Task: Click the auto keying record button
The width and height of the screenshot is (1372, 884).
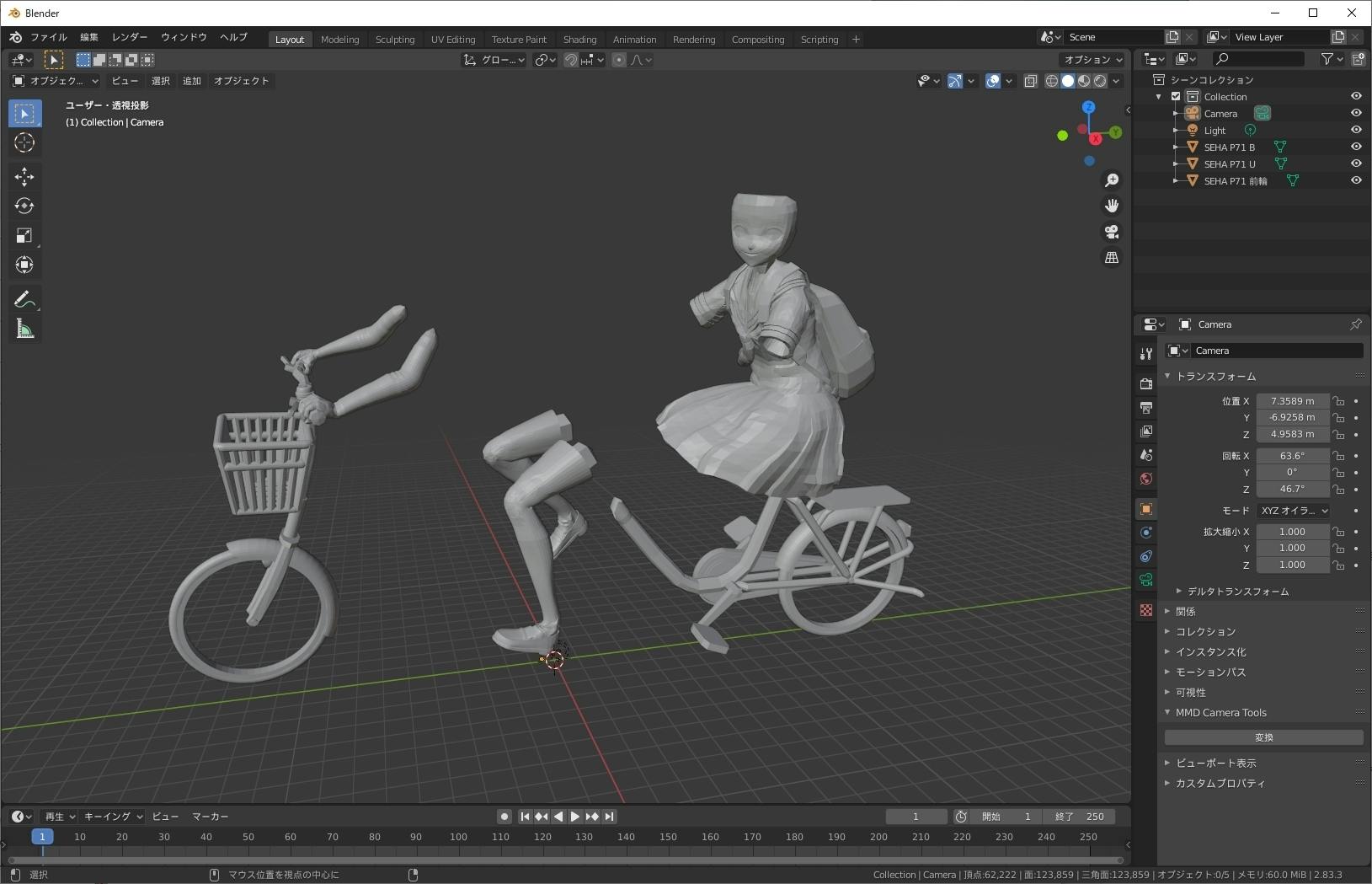Action: [504, 817]
